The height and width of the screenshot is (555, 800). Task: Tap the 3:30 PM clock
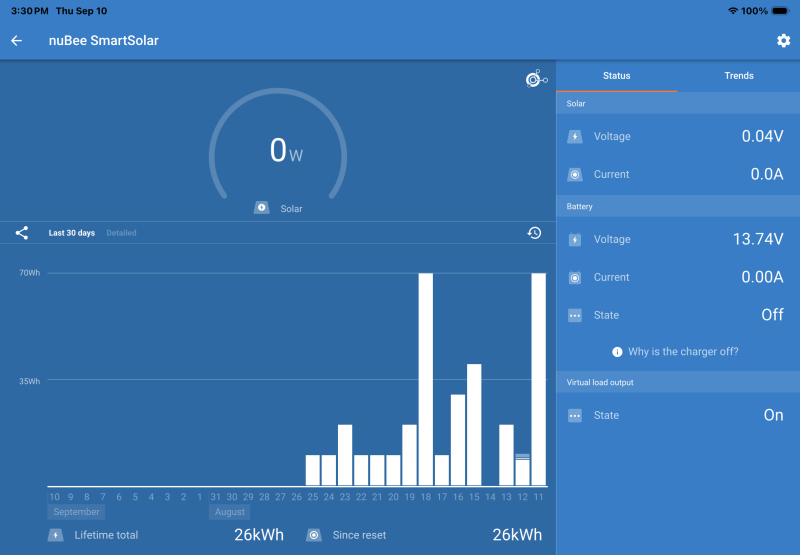click(x=30, y=11)
